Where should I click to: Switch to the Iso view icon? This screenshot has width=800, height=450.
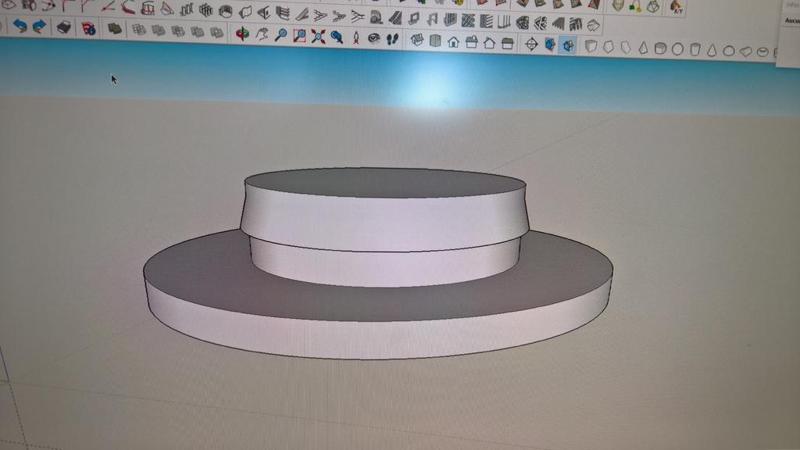click(x=417, y=40)
